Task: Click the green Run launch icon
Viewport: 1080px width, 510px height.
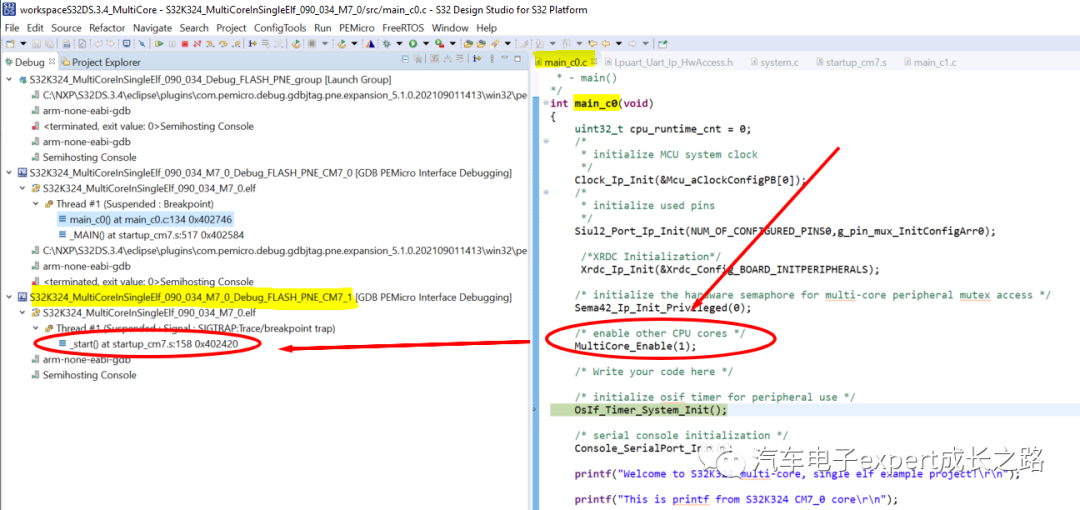Action: (x=413, y=43)
